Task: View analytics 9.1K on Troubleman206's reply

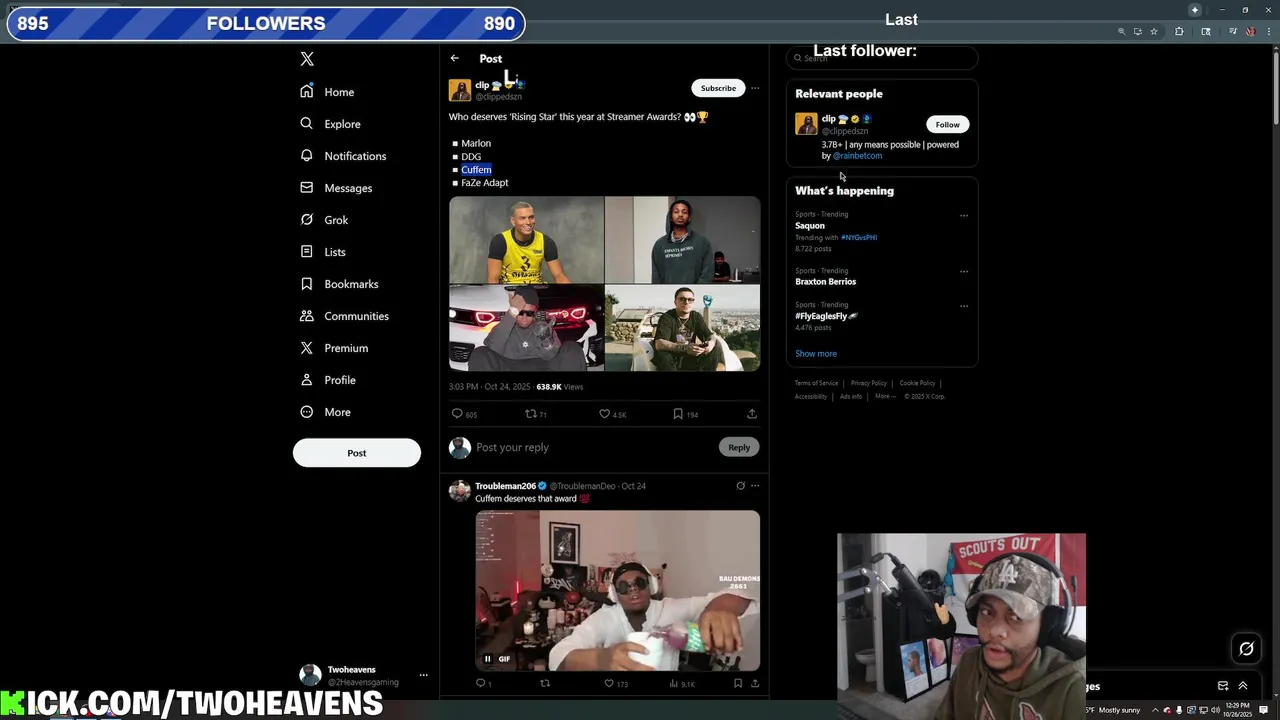Action: click(681, 684)
